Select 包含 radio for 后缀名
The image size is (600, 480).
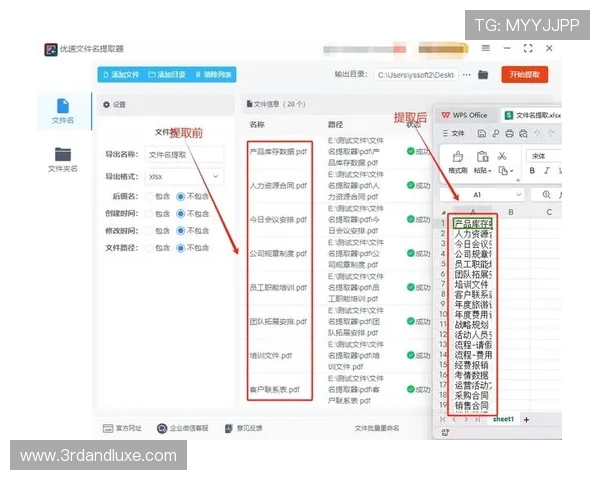click(149, 196)
